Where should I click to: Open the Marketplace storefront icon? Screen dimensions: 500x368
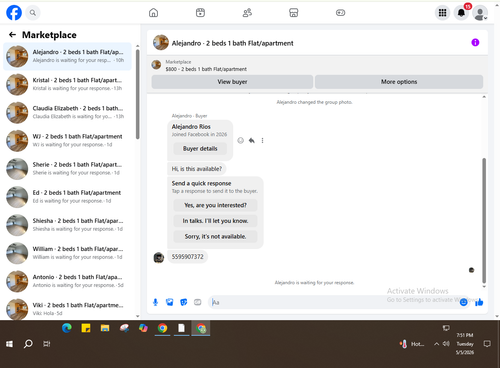tap(294, 13)
